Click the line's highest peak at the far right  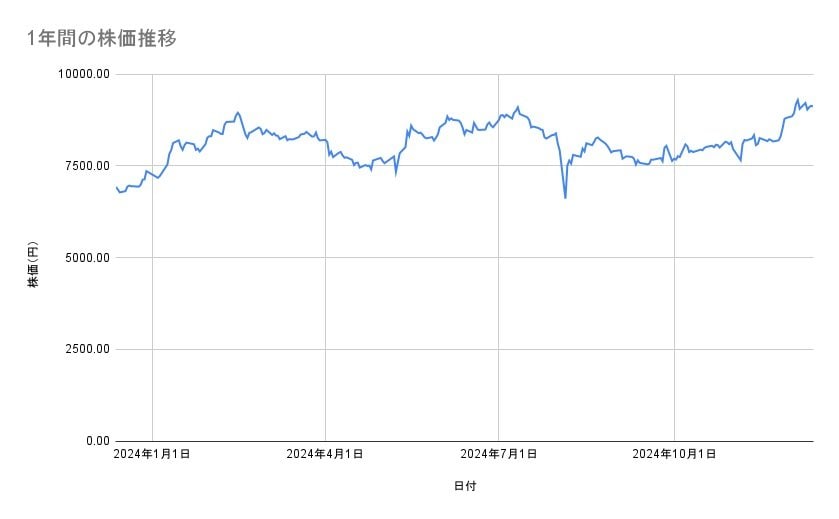point(797,100)
